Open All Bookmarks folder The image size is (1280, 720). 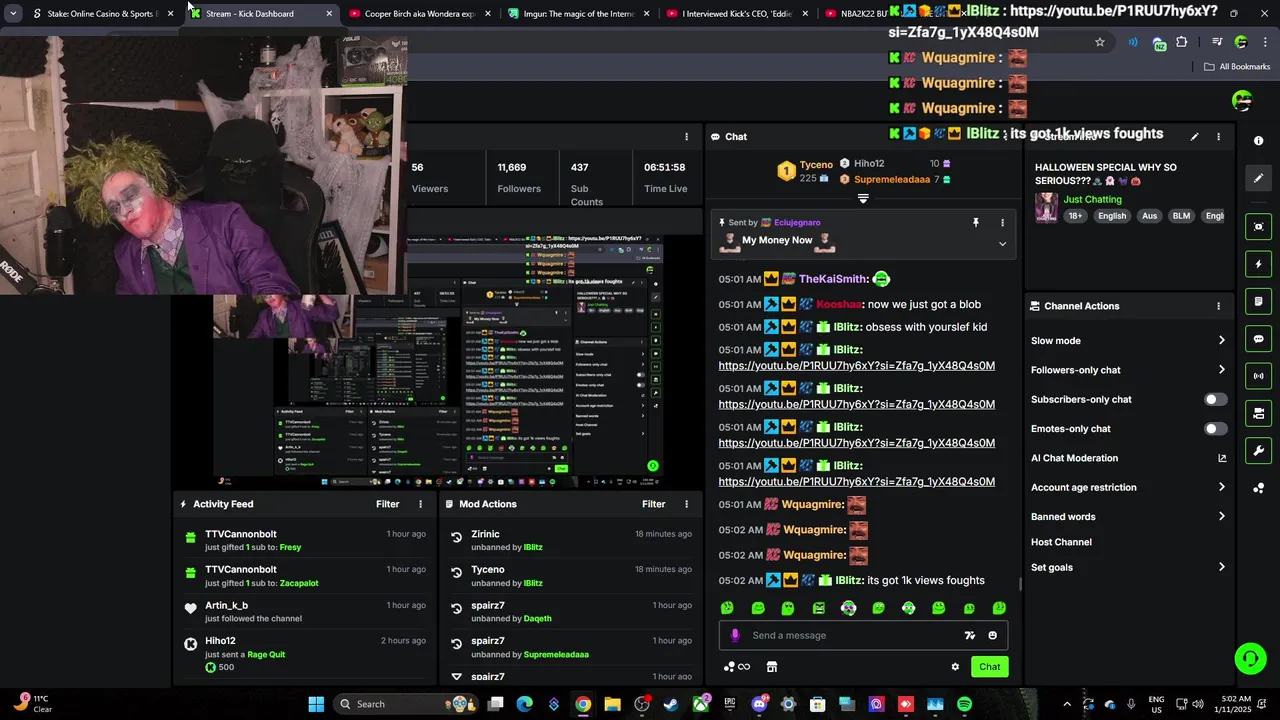[x=1237, y=67]
